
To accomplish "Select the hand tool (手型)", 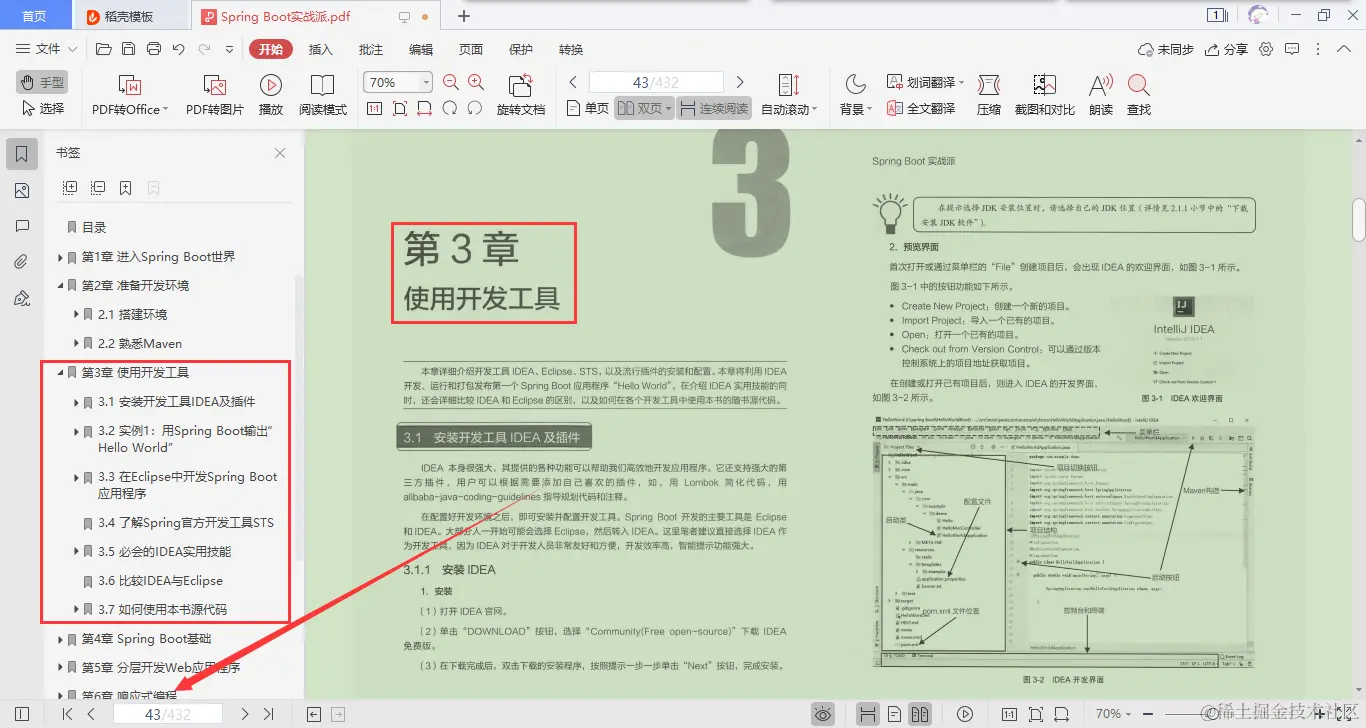I will point(41,83).
